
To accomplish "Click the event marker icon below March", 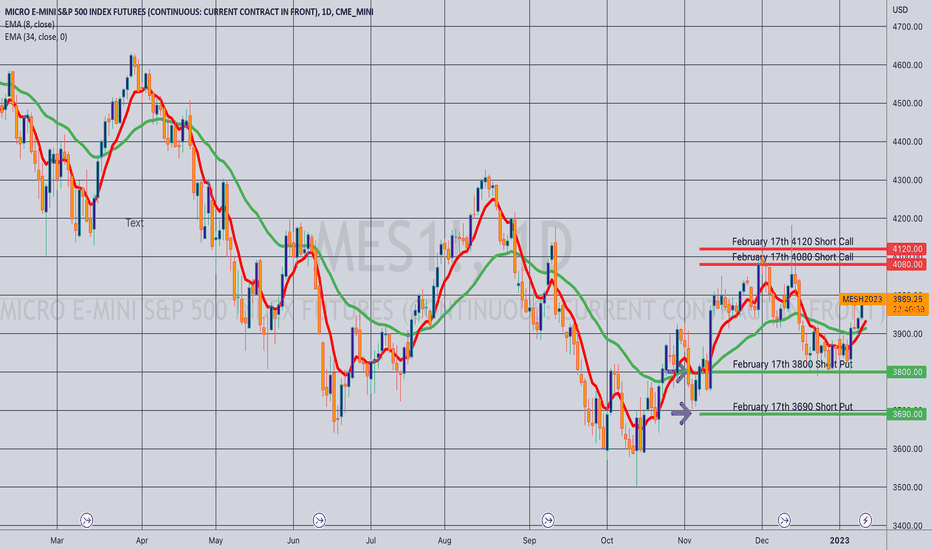I will point(87,520).
